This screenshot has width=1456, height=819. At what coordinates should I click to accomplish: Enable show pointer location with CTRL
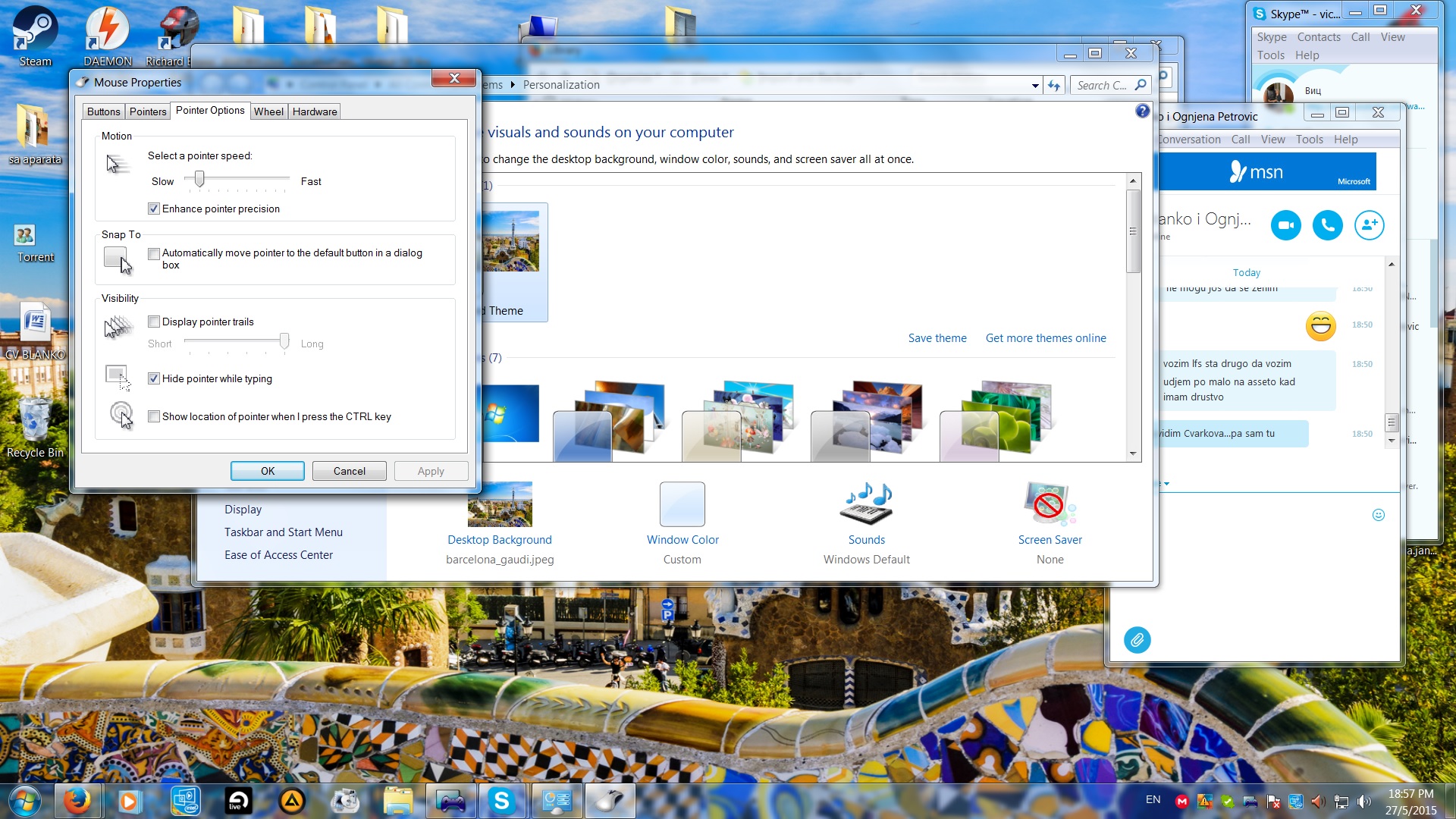[154, 416]
